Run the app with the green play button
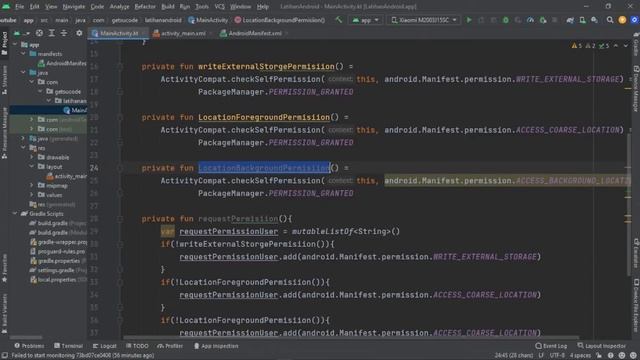640x360 pixels. 469,20
